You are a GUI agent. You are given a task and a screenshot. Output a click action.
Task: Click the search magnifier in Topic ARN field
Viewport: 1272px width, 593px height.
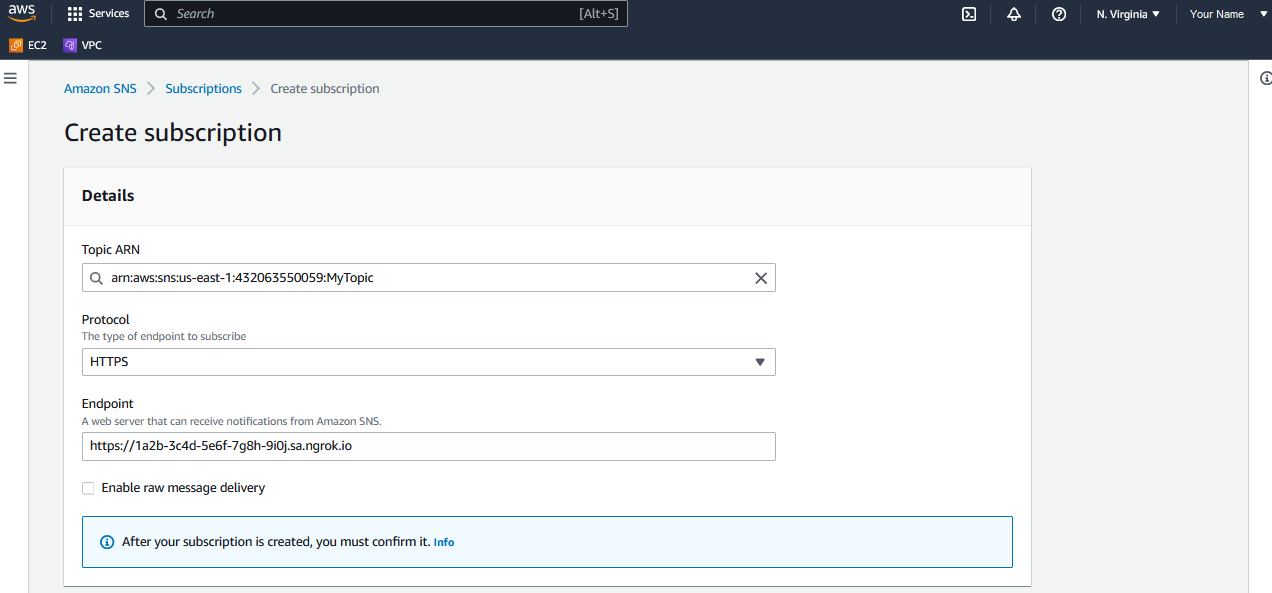tap(96, 278)
